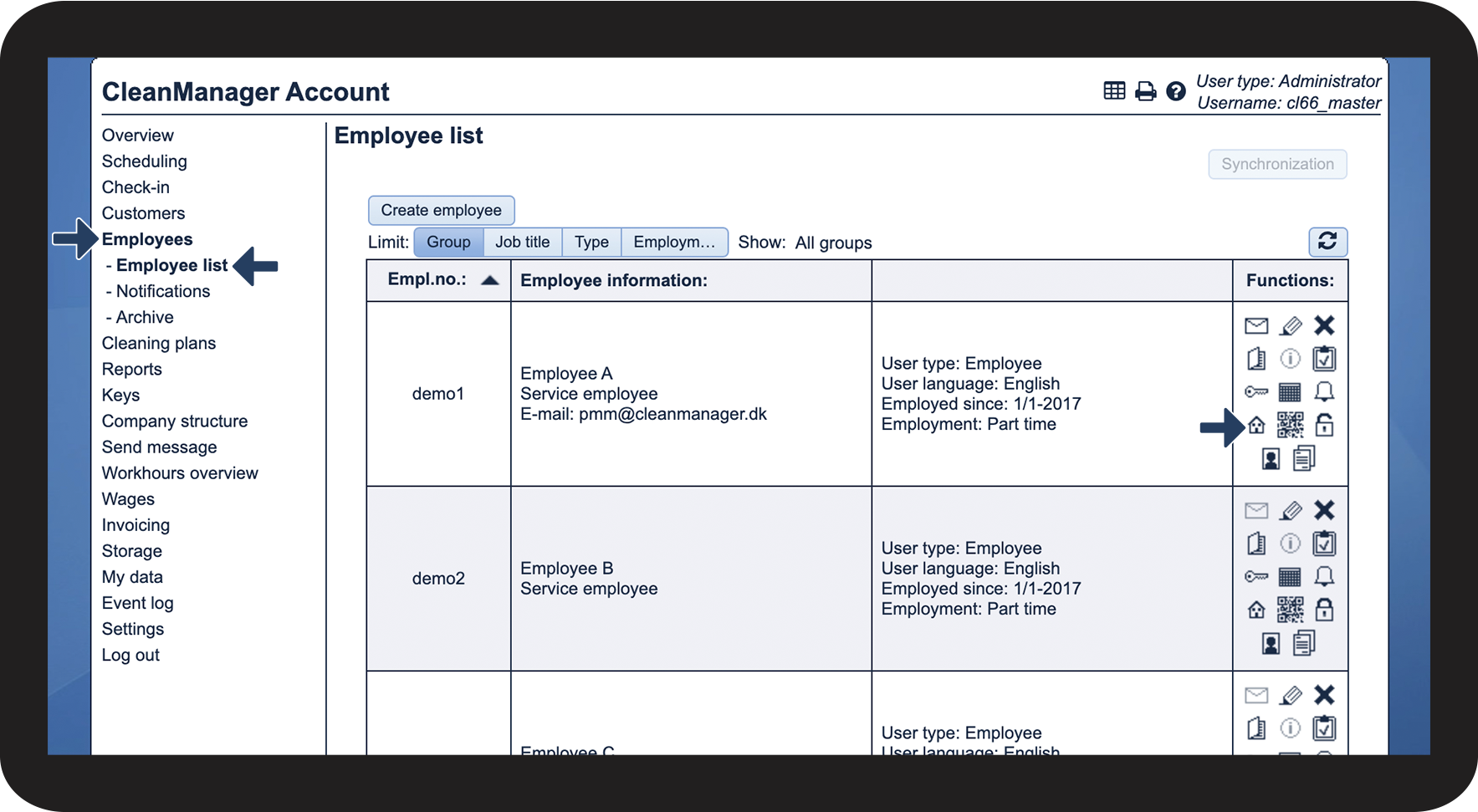This screenshot has width=1478, height=812.
Task: Edit Employee A with the pencil icon
Action: [x=1291, y=325]
